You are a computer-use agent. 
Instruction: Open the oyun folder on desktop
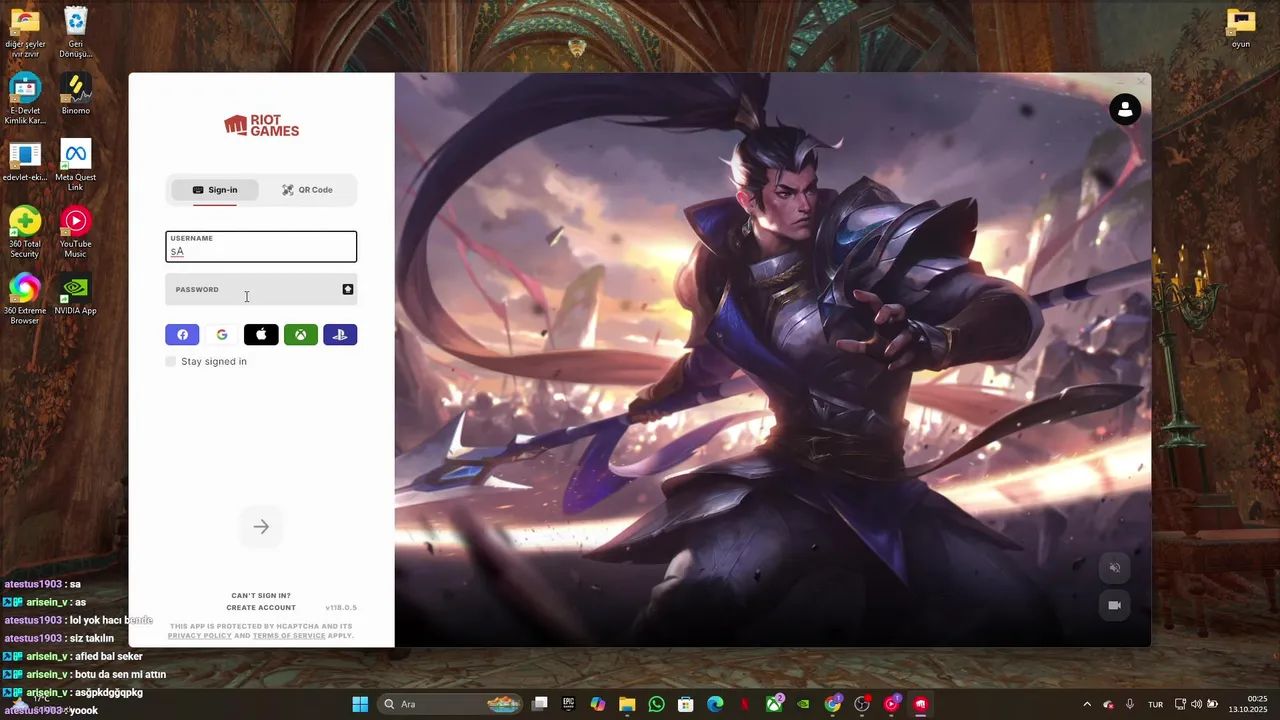pos(1241,28)
